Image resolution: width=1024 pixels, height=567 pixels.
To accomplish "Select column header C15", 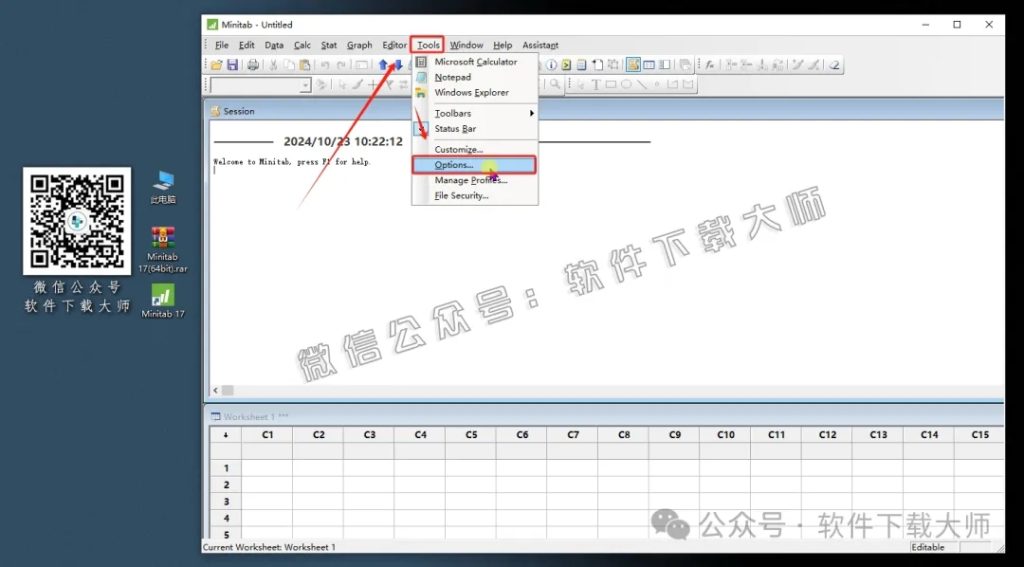I will [980, 435].
